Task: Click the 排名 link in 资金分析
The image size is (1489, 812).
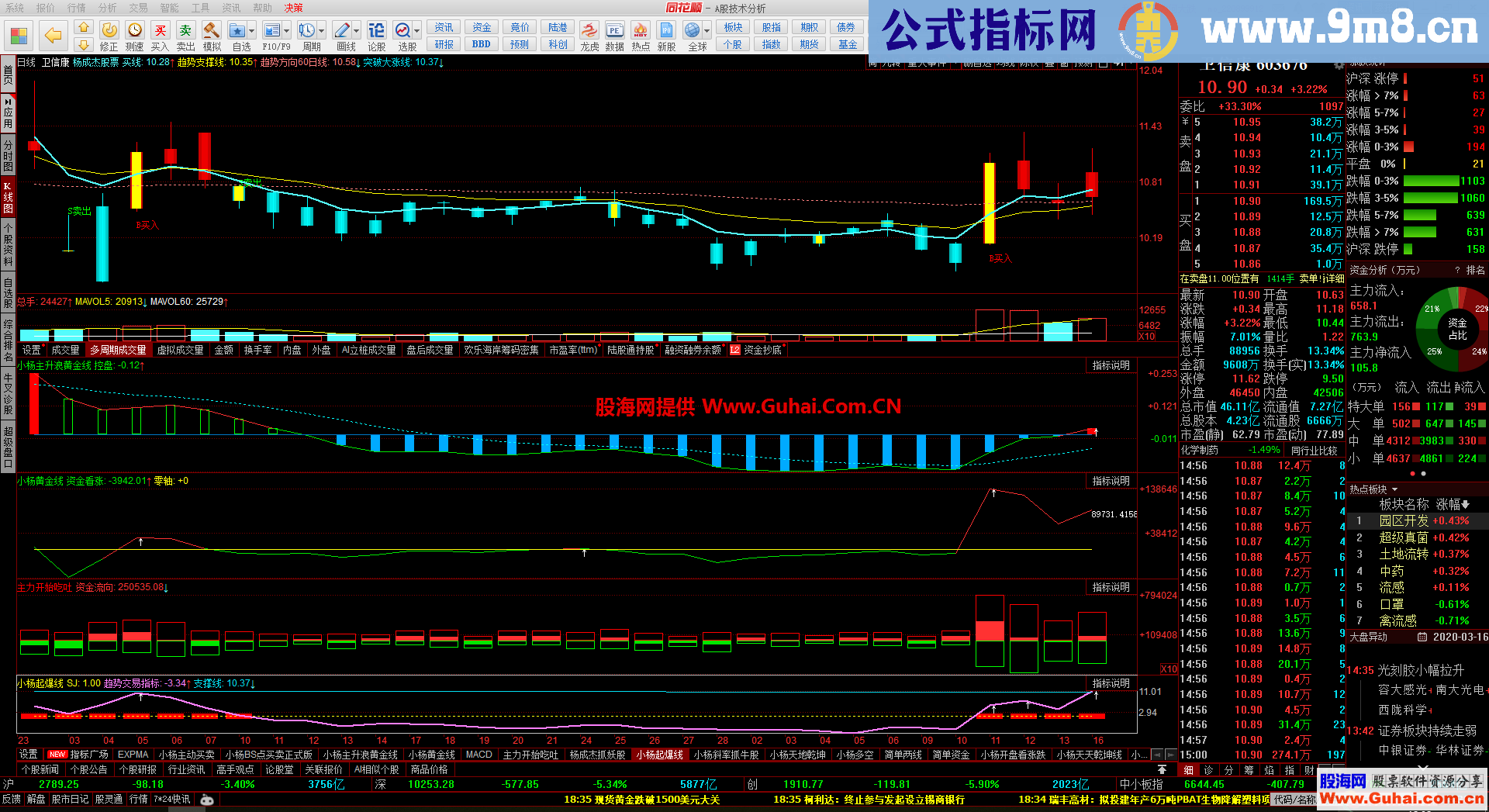Action: 1476,270
